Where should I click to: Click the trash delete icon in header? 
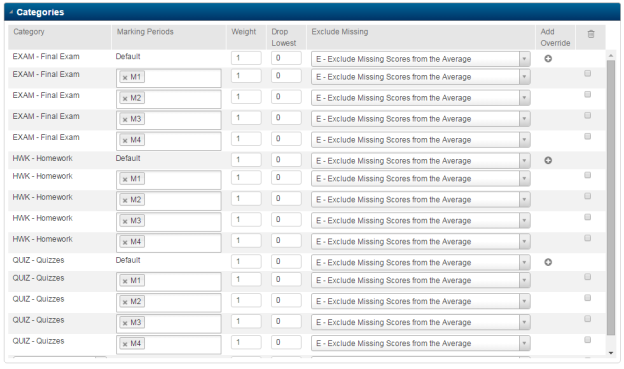click(591, 34)
